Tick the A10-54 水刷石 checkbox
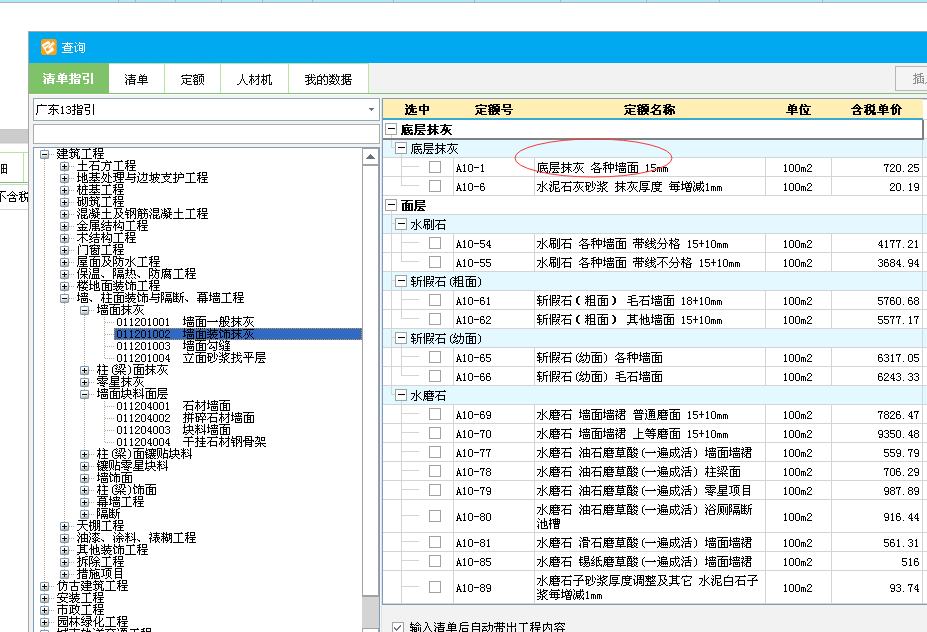Screen dimensions: 927x632 (435, 243)
